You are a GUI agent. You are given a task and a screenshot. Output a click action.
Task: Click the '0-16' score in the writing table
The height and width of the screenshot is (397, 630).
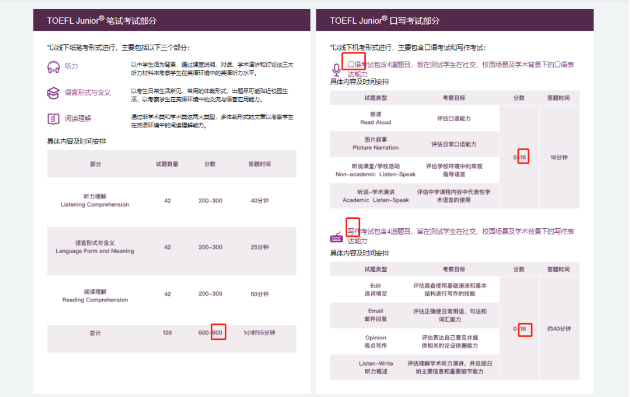tap(520, 329)
